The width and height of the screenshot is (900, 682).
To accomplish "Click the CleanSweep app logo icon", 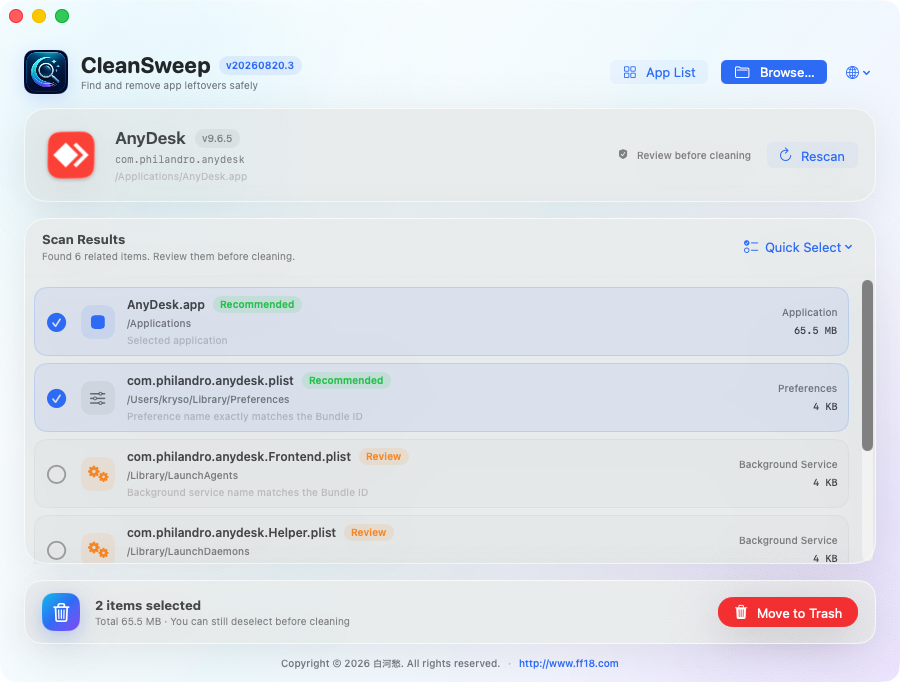I will 46,72.
